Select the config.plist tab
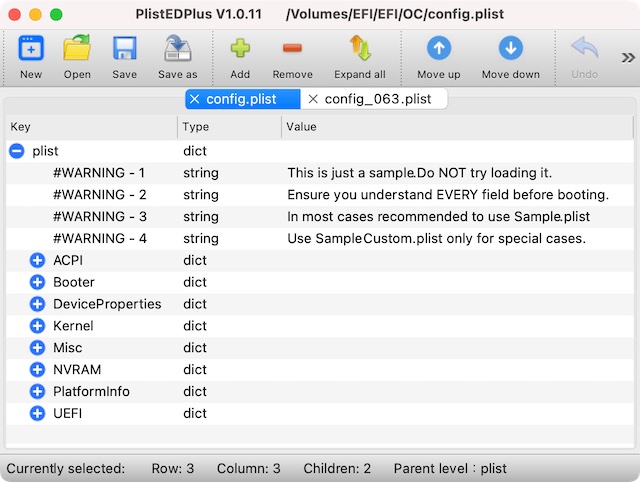Viewport: 640px width, 482px height. coord(243,99)
